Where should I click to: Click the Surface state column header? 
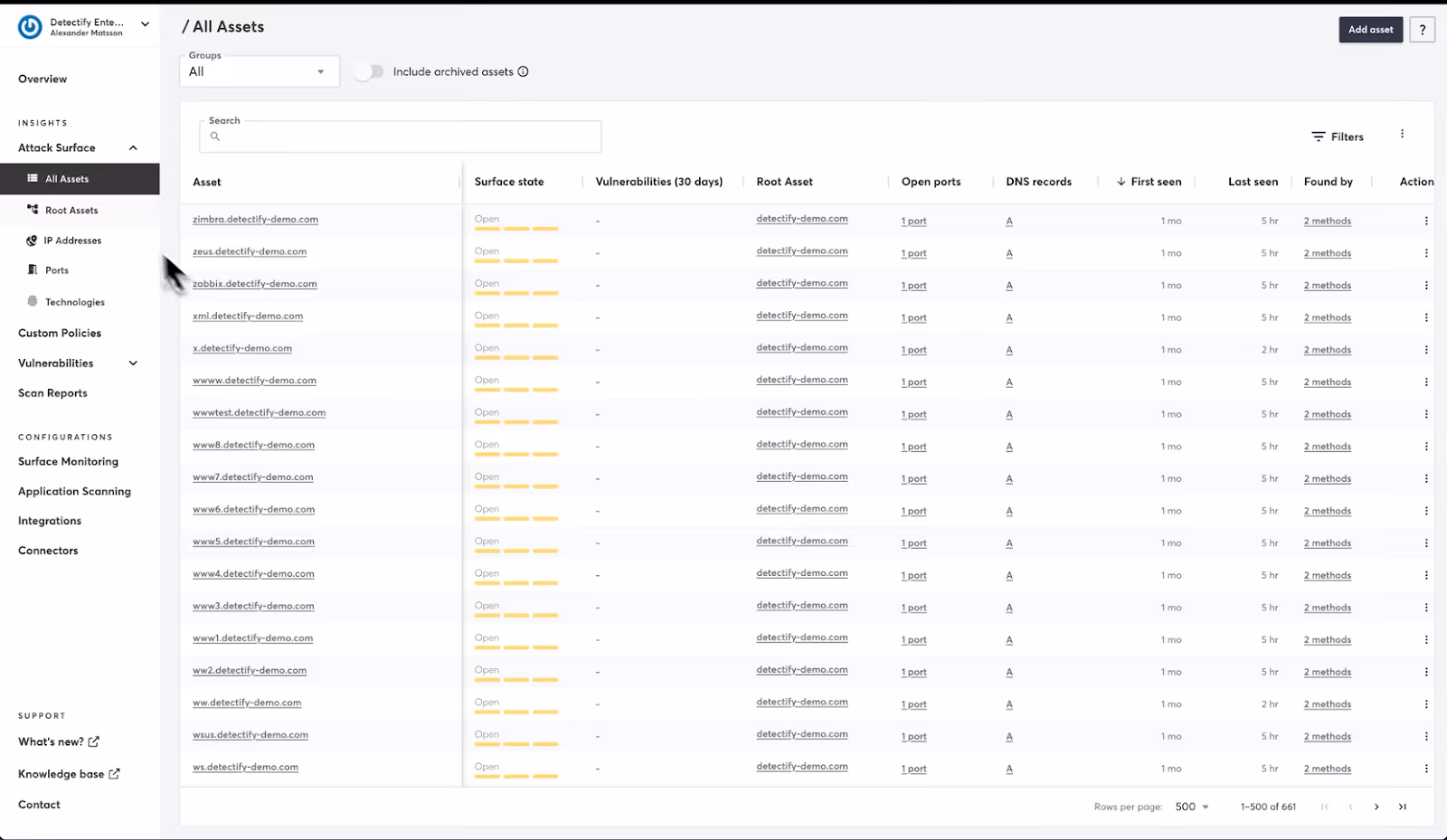tap(509, 182)
